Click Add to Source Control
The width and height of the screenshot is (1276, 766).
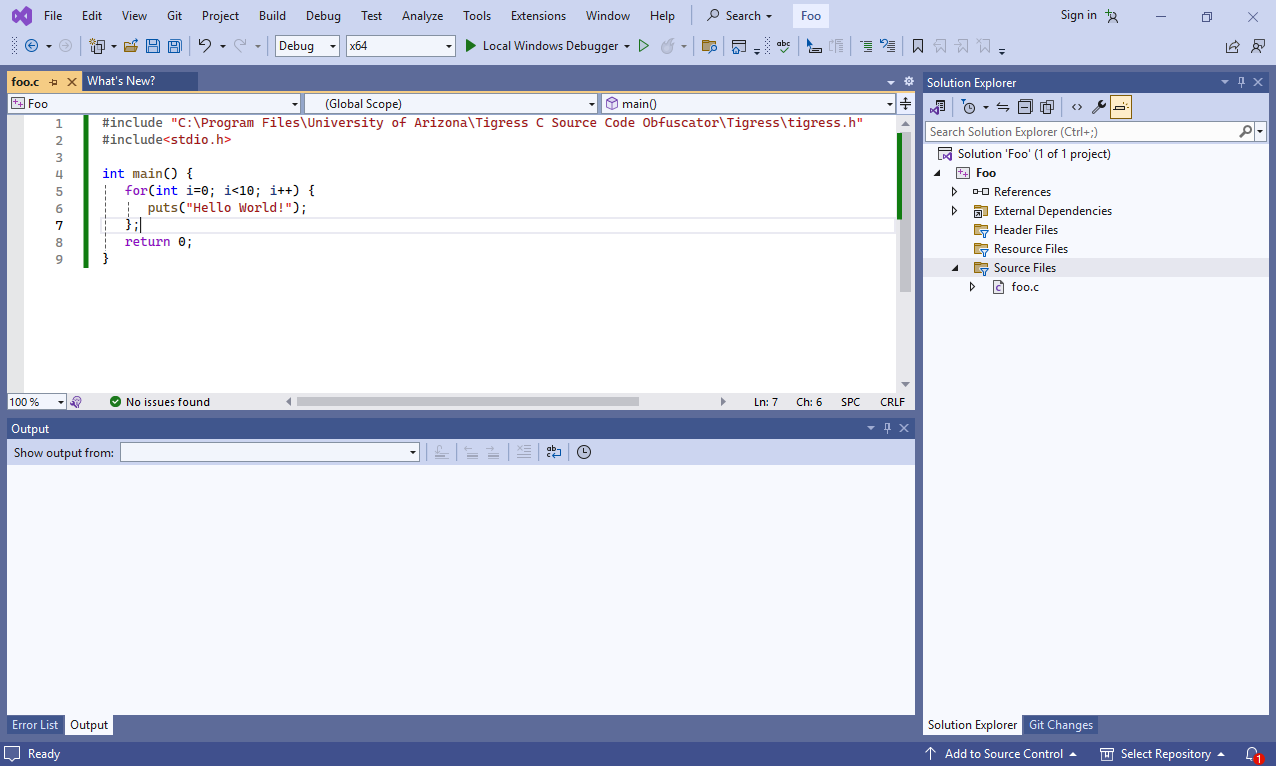tap(1003, 754)
